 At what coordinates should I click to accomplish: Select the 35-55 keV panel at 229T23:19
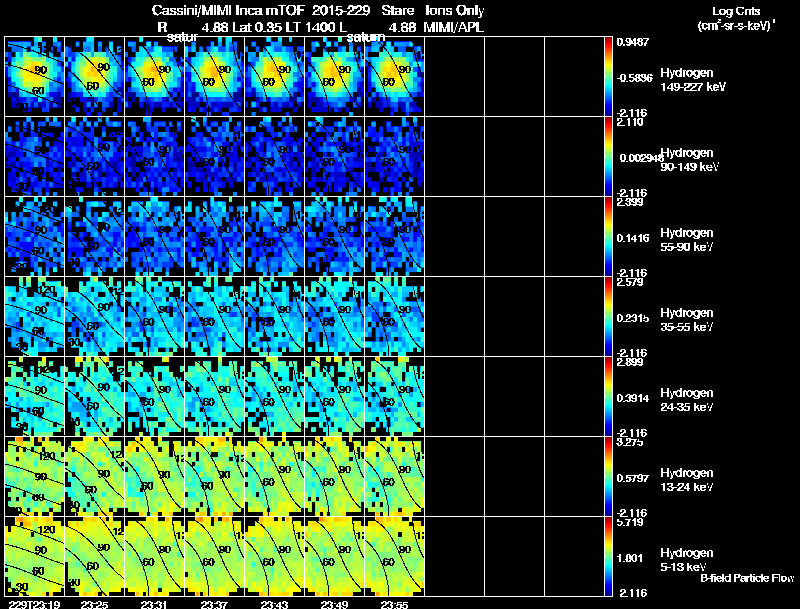pos(34,317)
